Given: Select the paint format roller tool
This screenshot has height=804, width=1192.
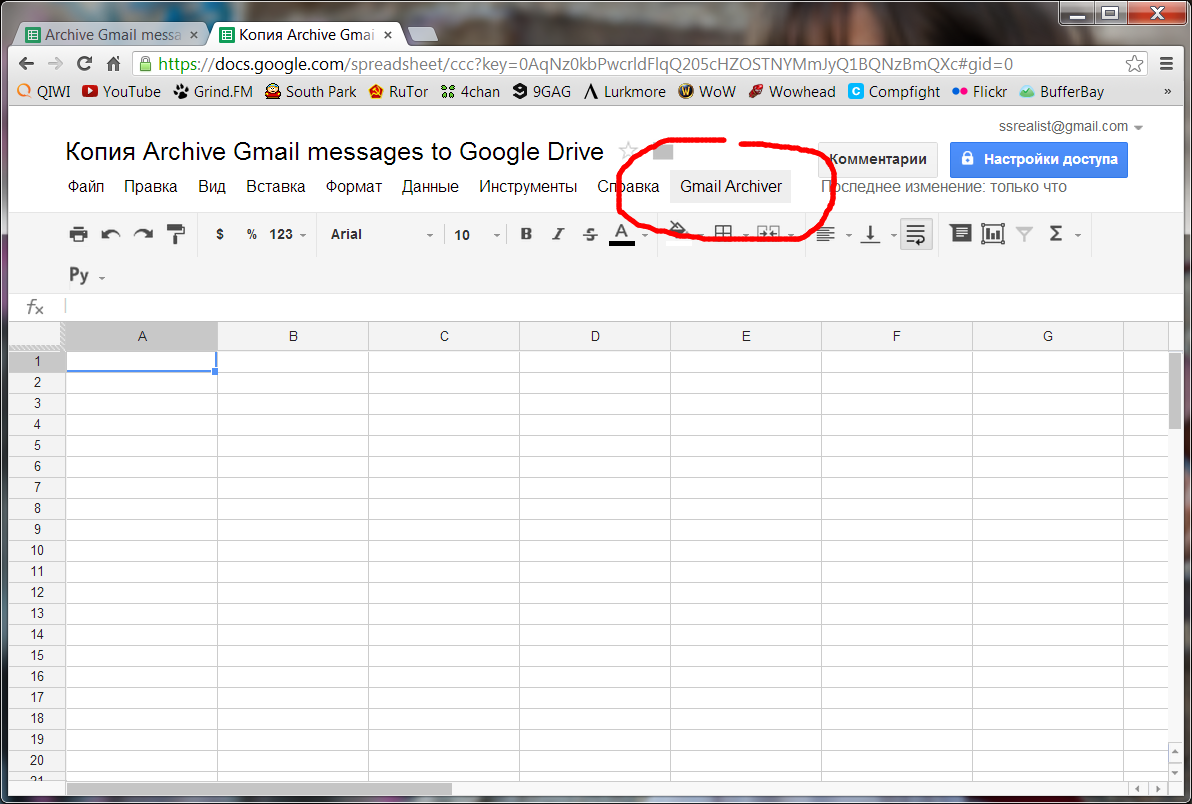Looking at the screenshot, I should click(176, 234).
